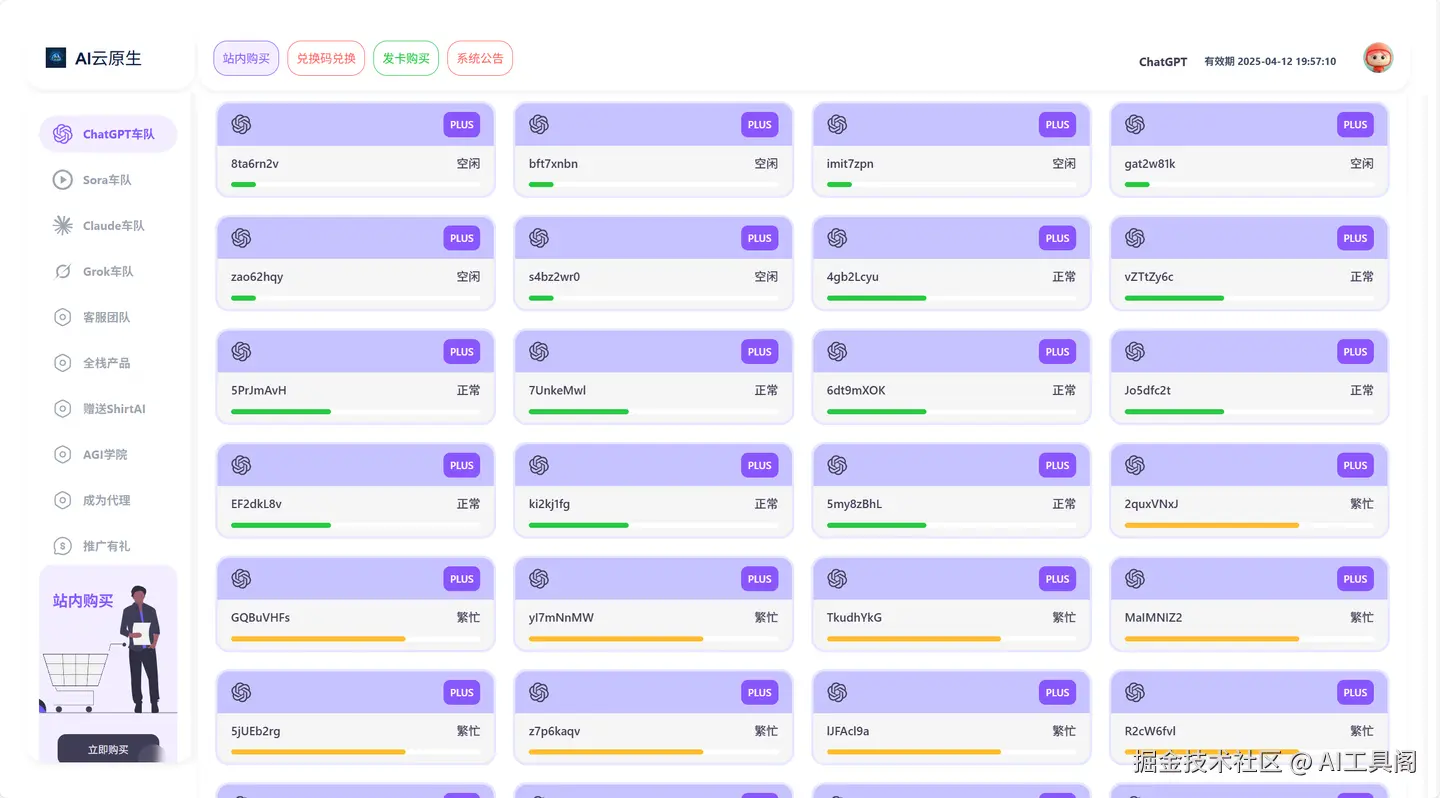Switch to the 兑换码兑换 tab
Screen dimensions: 1440x798
pos(326,58)
